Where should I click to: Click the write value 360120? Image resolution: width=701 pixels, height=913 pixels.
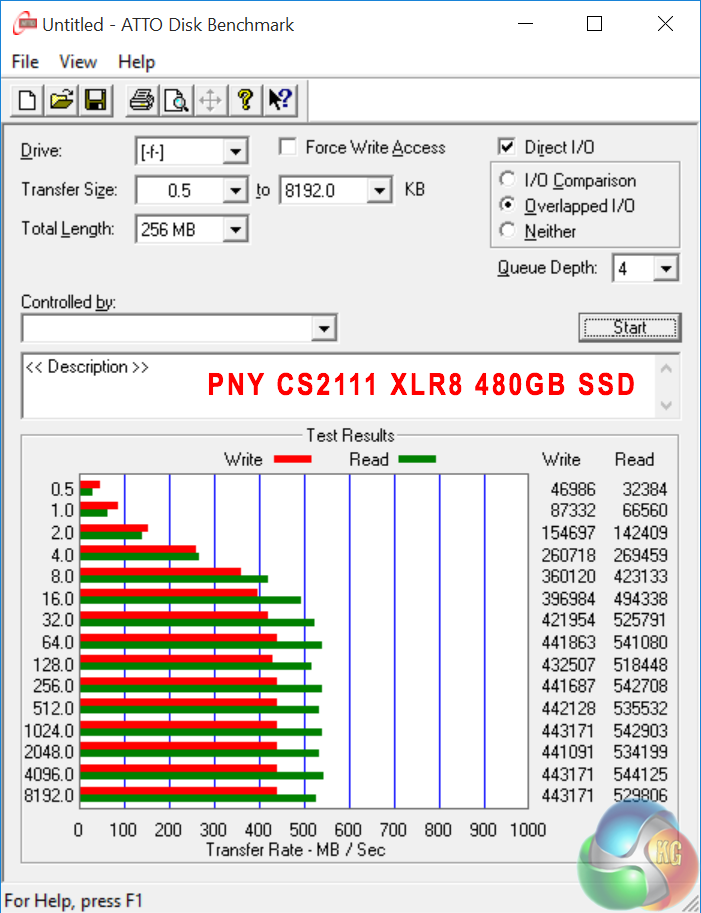click(x=568, y=576)
